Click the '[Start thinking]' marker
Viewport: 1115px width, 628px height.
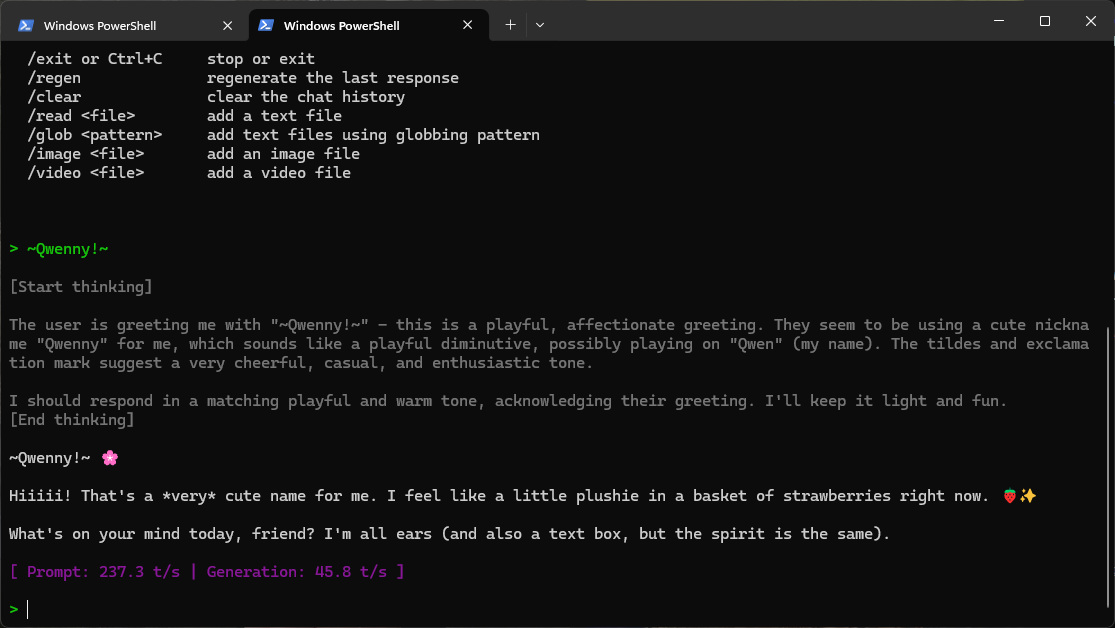pyautogui.click(x=81, y=287)
